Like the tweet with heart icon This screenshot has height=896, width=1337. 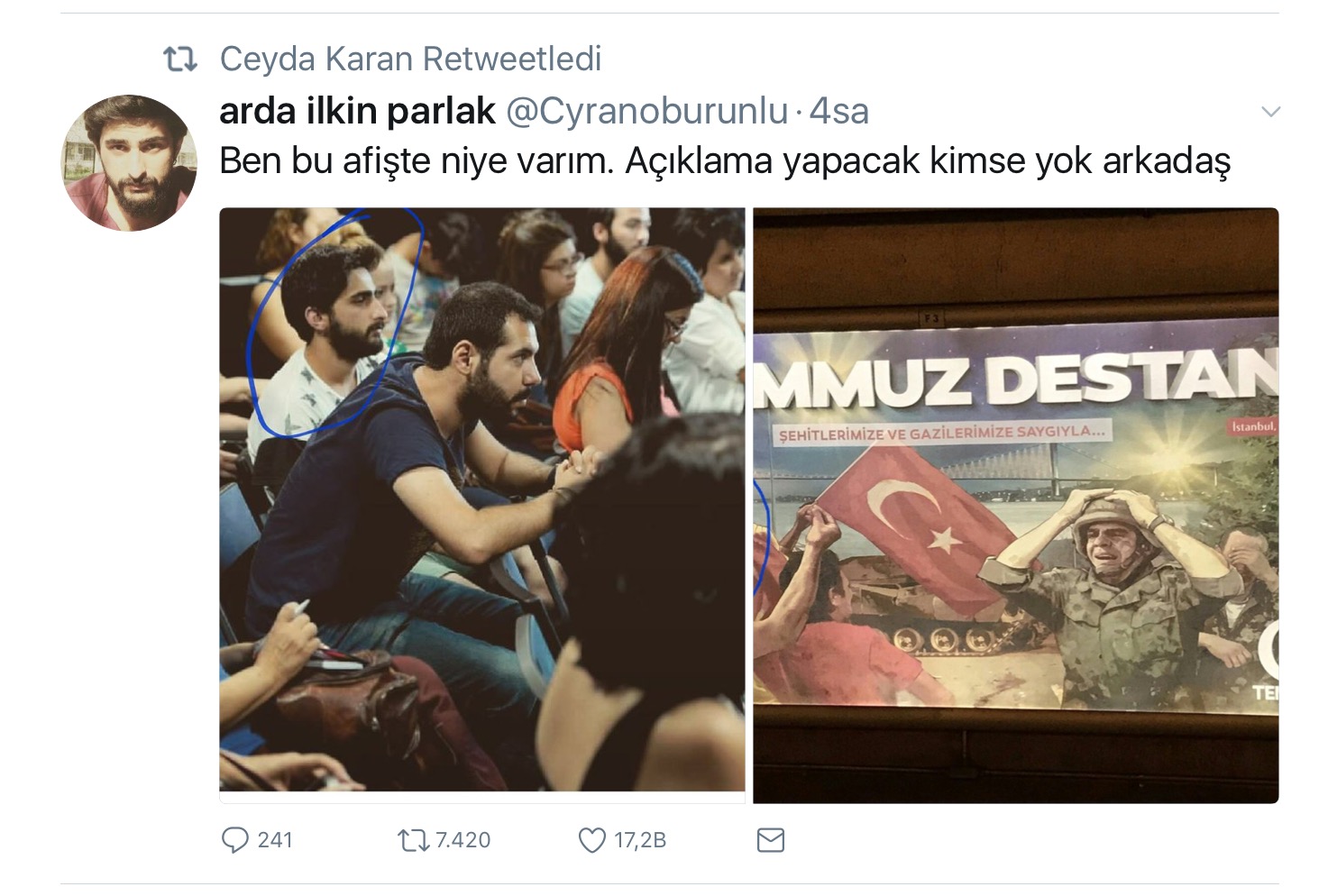pos(591,840)
